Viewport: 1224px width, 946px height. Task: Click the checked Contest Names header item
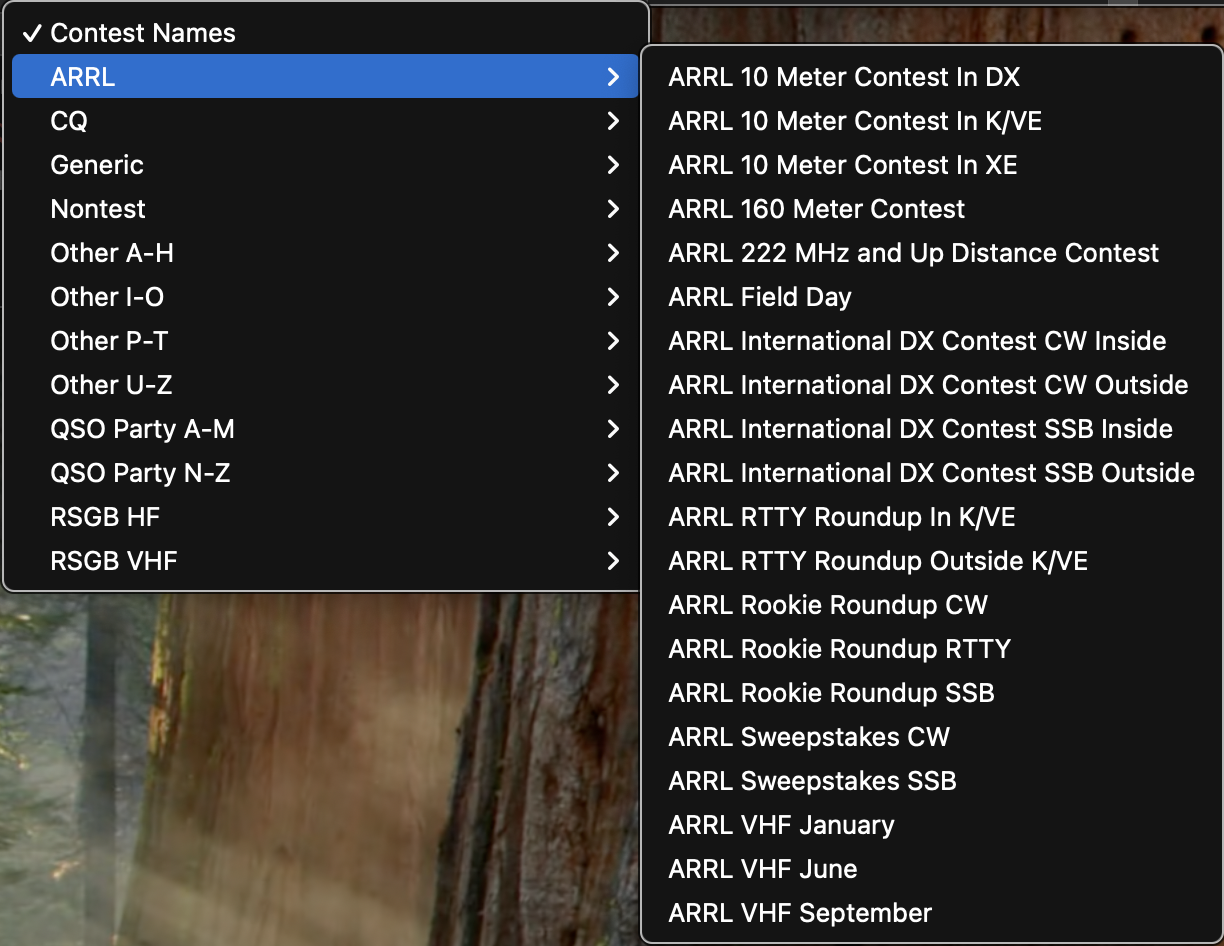[325, 33]
